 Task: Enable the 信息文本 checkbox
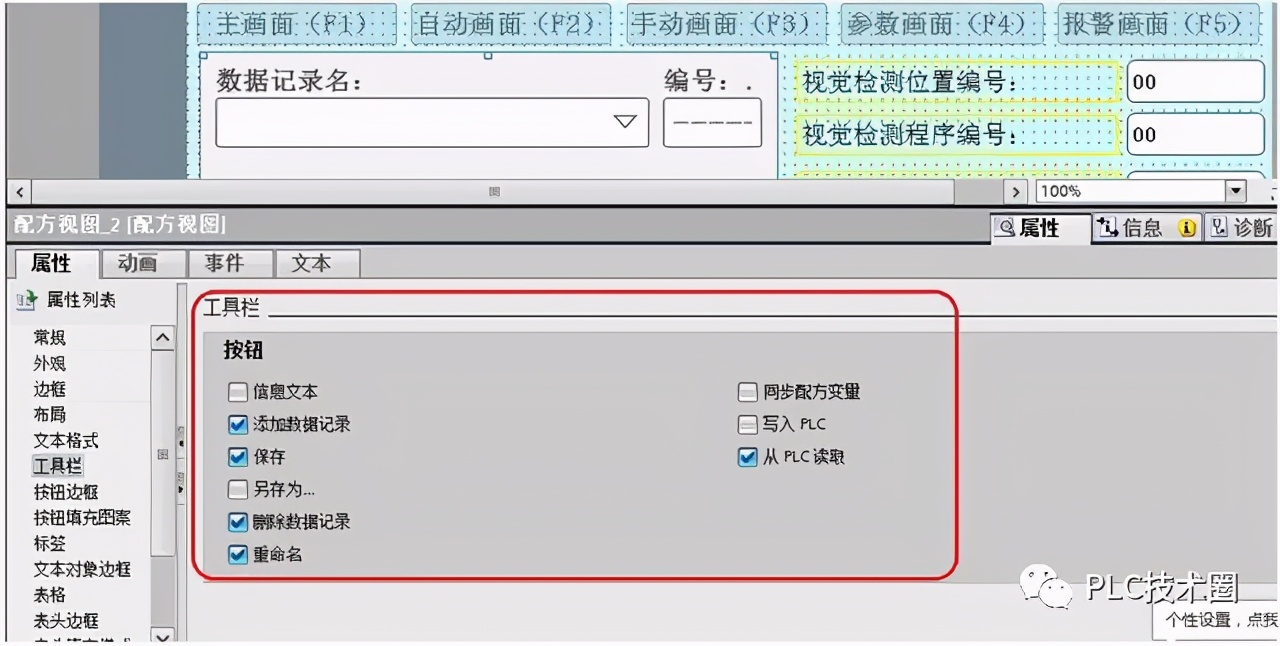point(237,392)
